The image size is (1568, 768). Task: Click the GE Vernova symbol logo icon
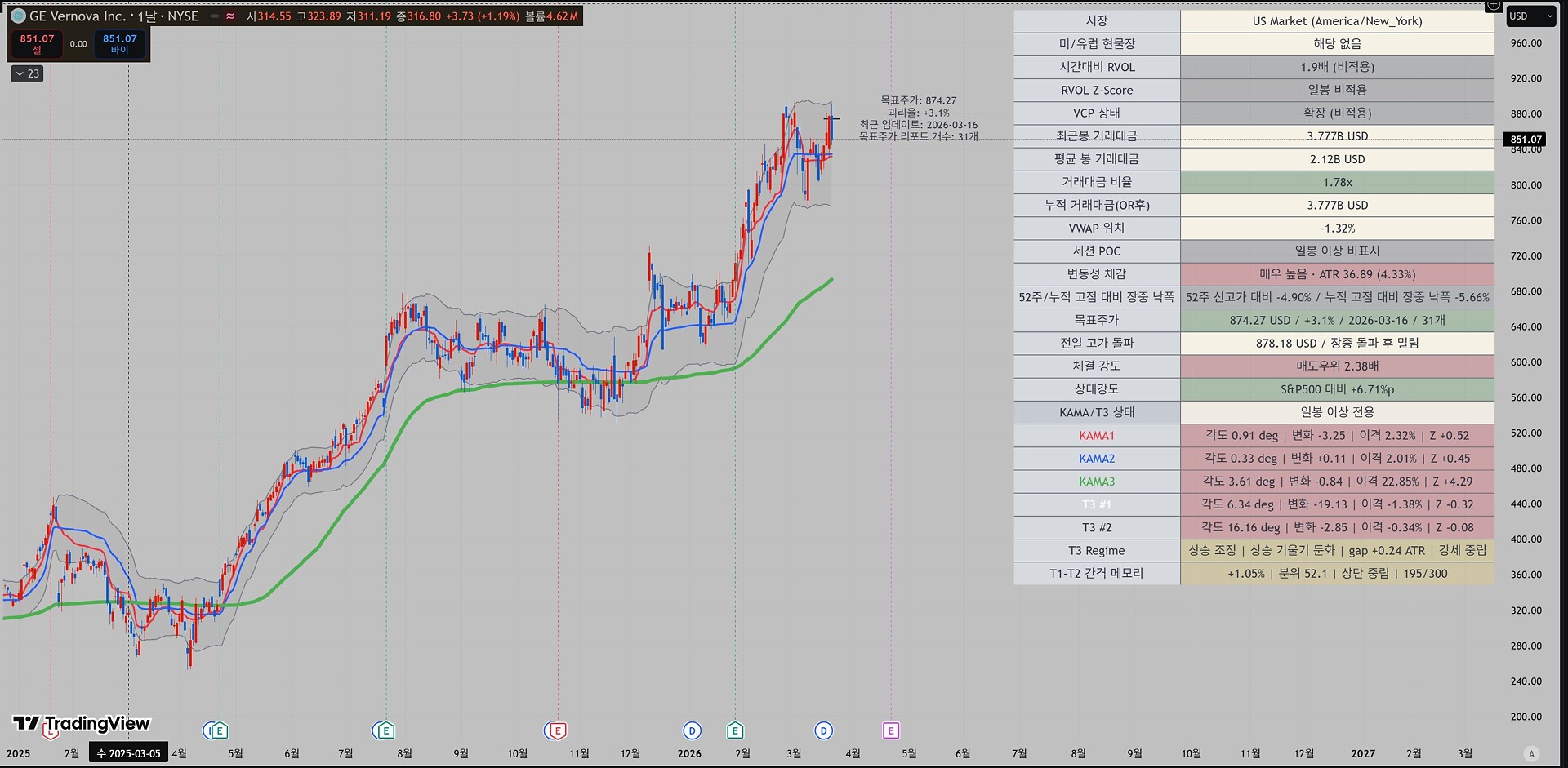18,16
